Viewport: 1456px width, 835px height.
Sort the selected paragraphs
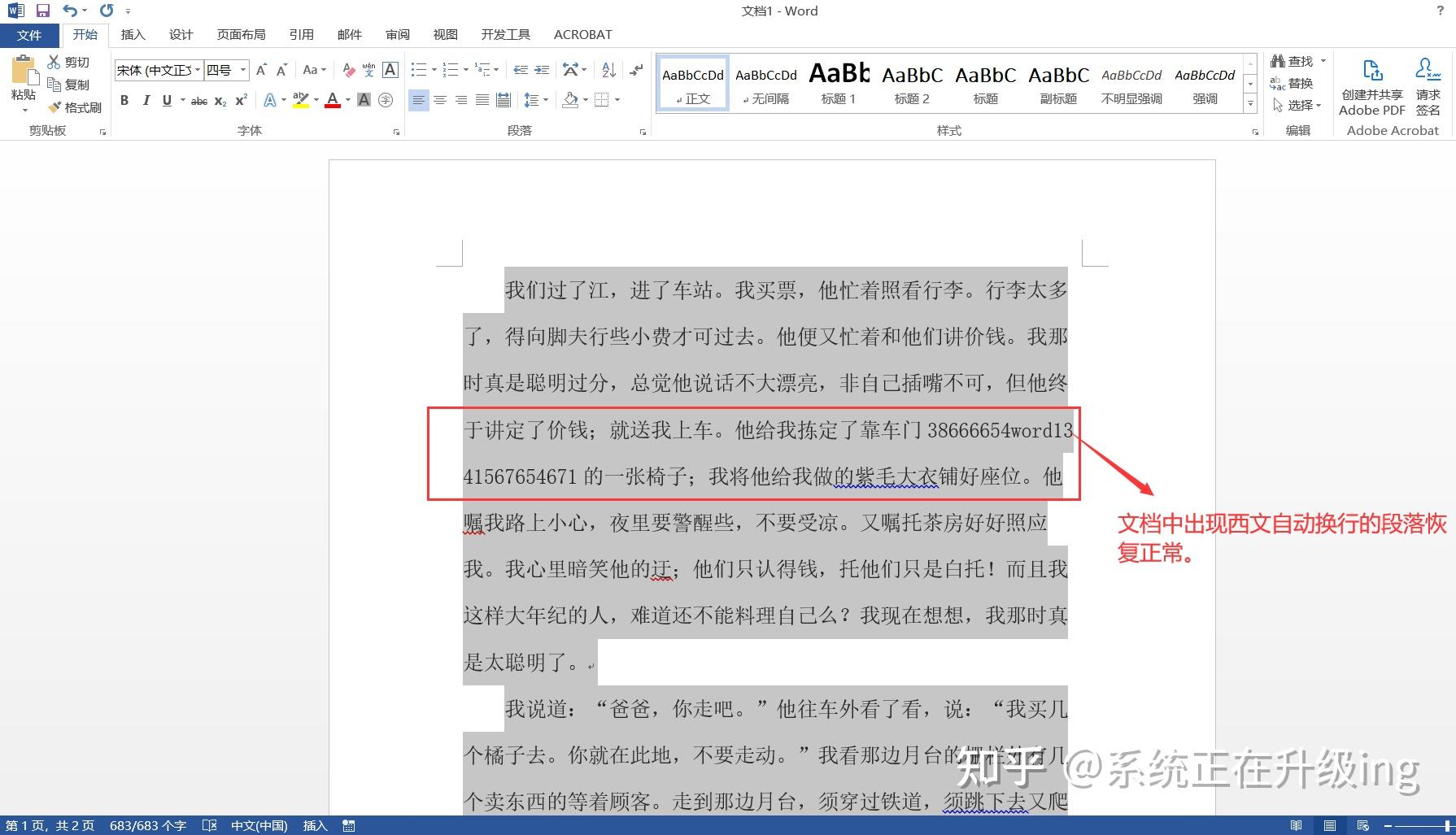tap(608, 70)
